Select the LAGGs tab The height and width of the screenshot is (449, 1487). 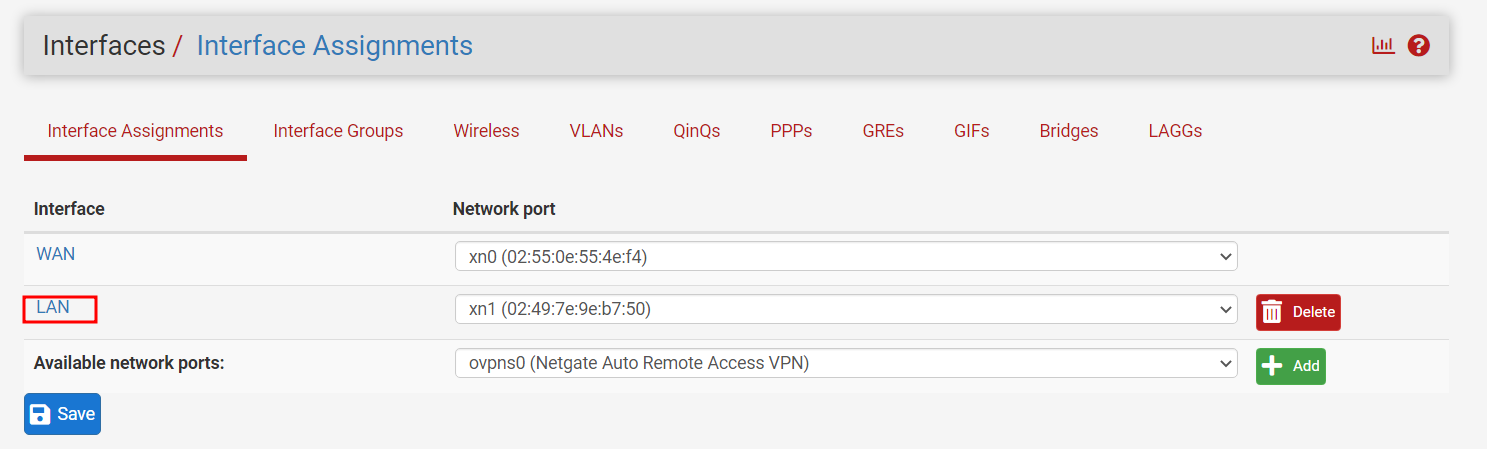(1175, 131)
